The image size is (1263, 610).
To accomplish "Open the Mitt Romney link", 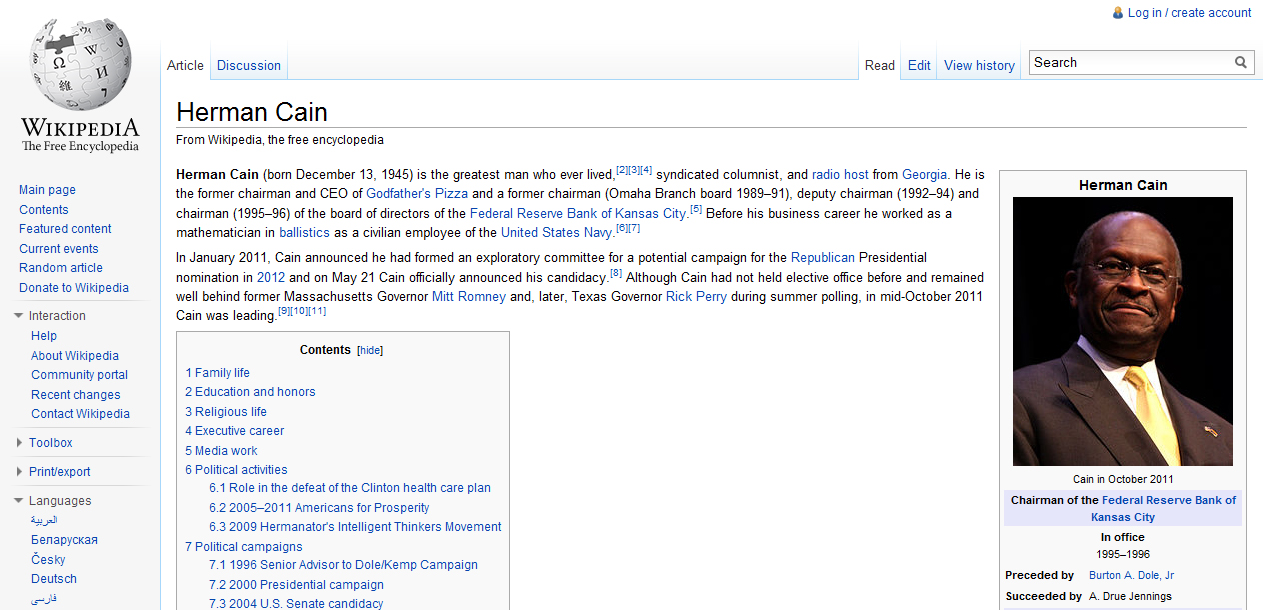I will tap(469, 297).
